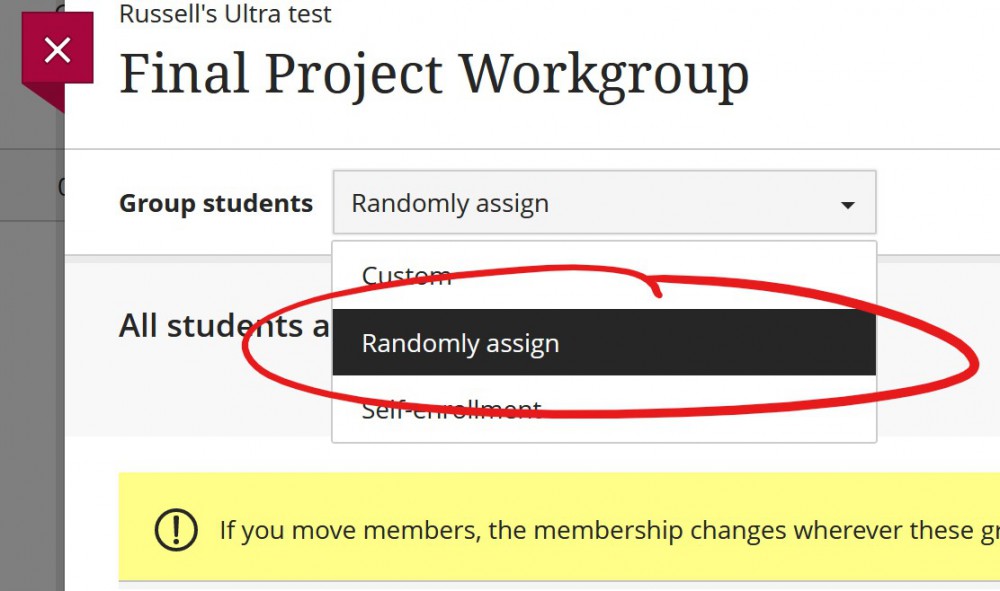Dismiss the panel with the close button
This screenshot has width=1000, height=591.
[58, 49]
